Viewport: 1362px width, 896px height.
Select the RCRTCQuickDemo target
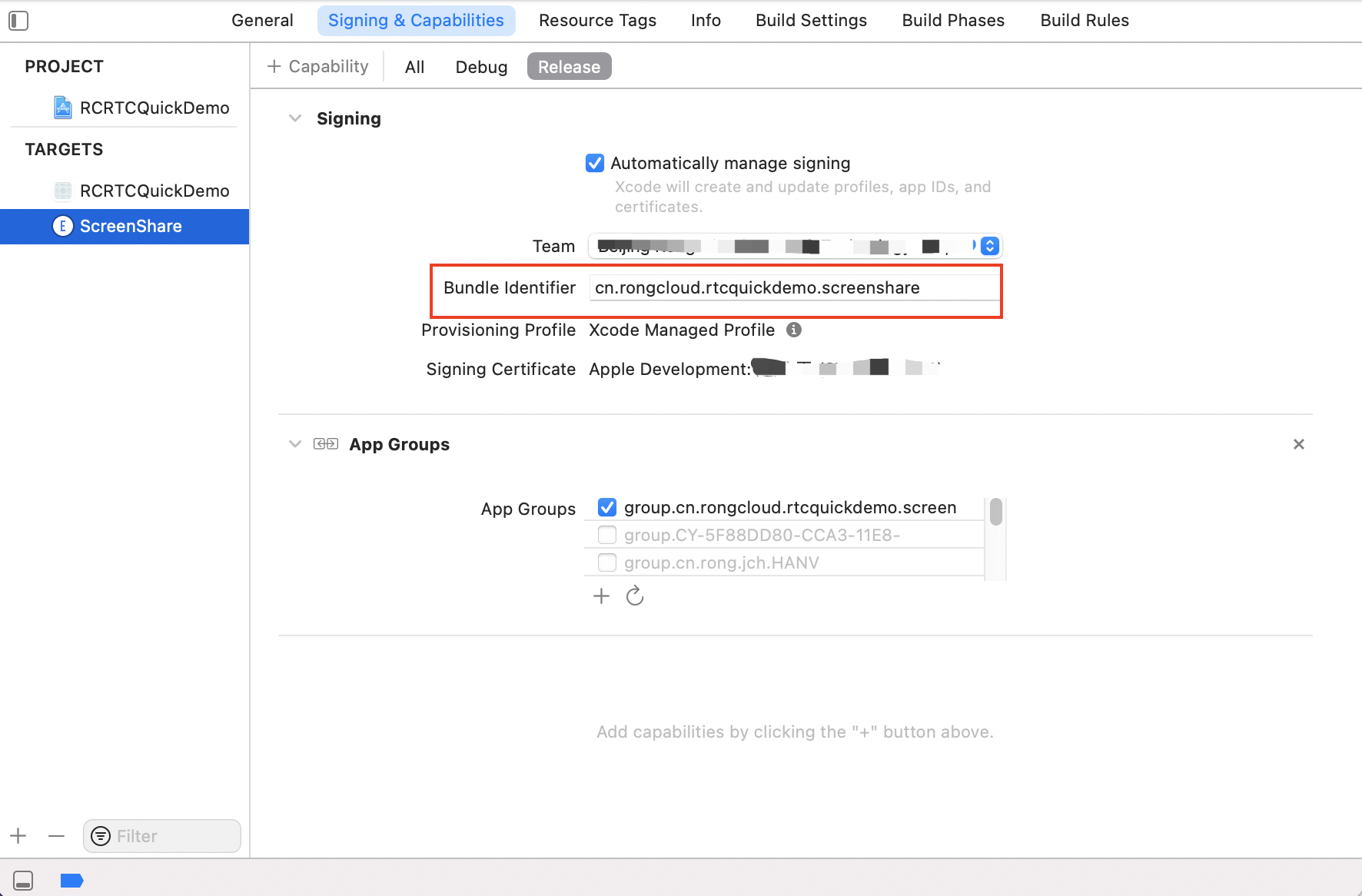(x=154, y=191)
